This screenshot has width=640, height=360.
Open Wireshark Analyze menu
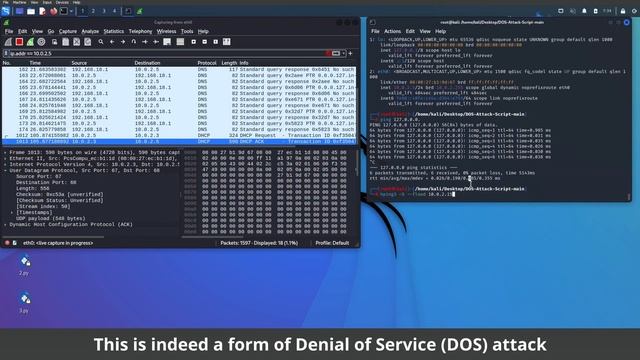tap(90, 31)
